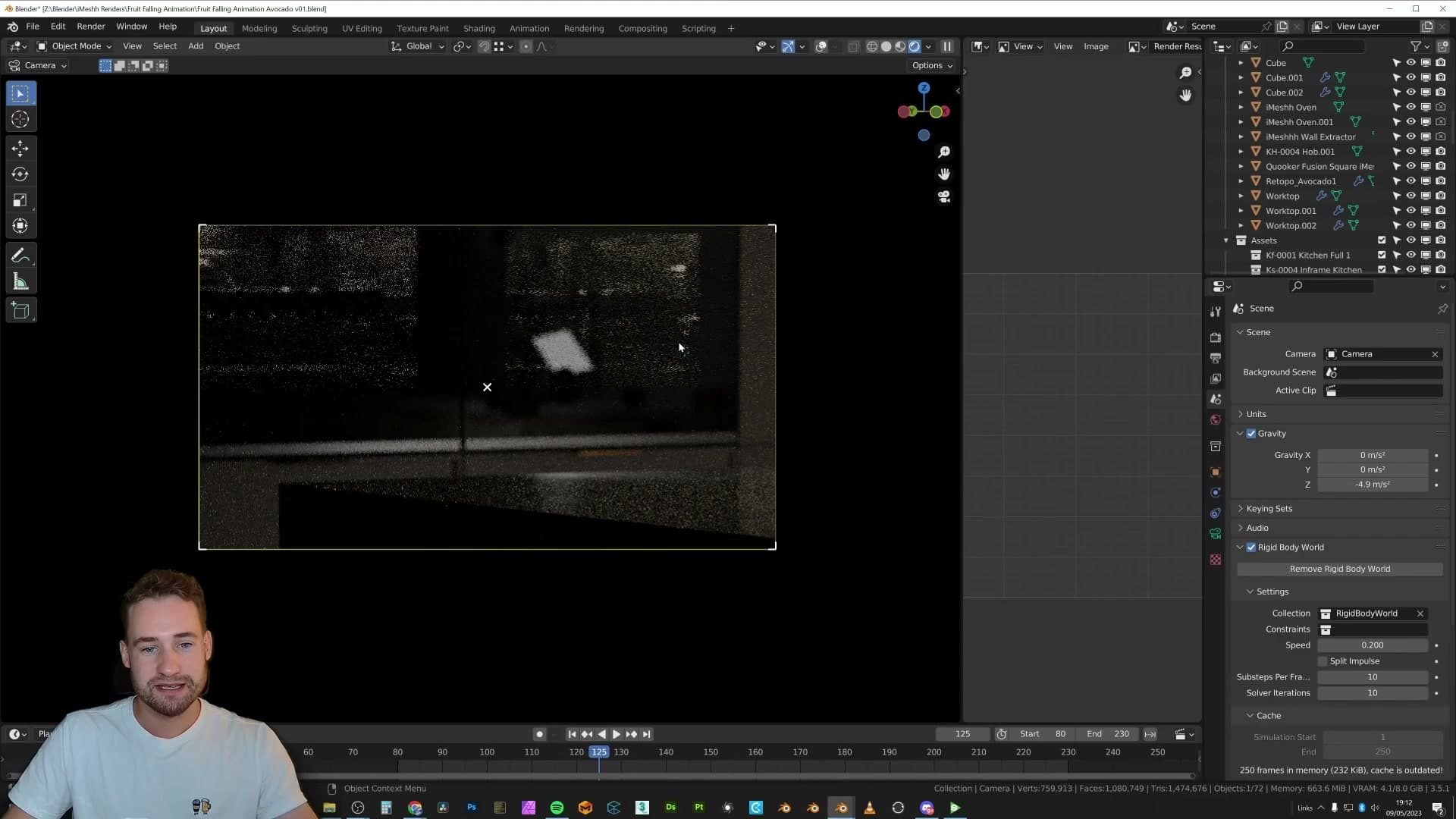This screenshot has height=819, width=1456.
Task: Expand the Keying Sets panel
Action: (x=1269, y=509)
